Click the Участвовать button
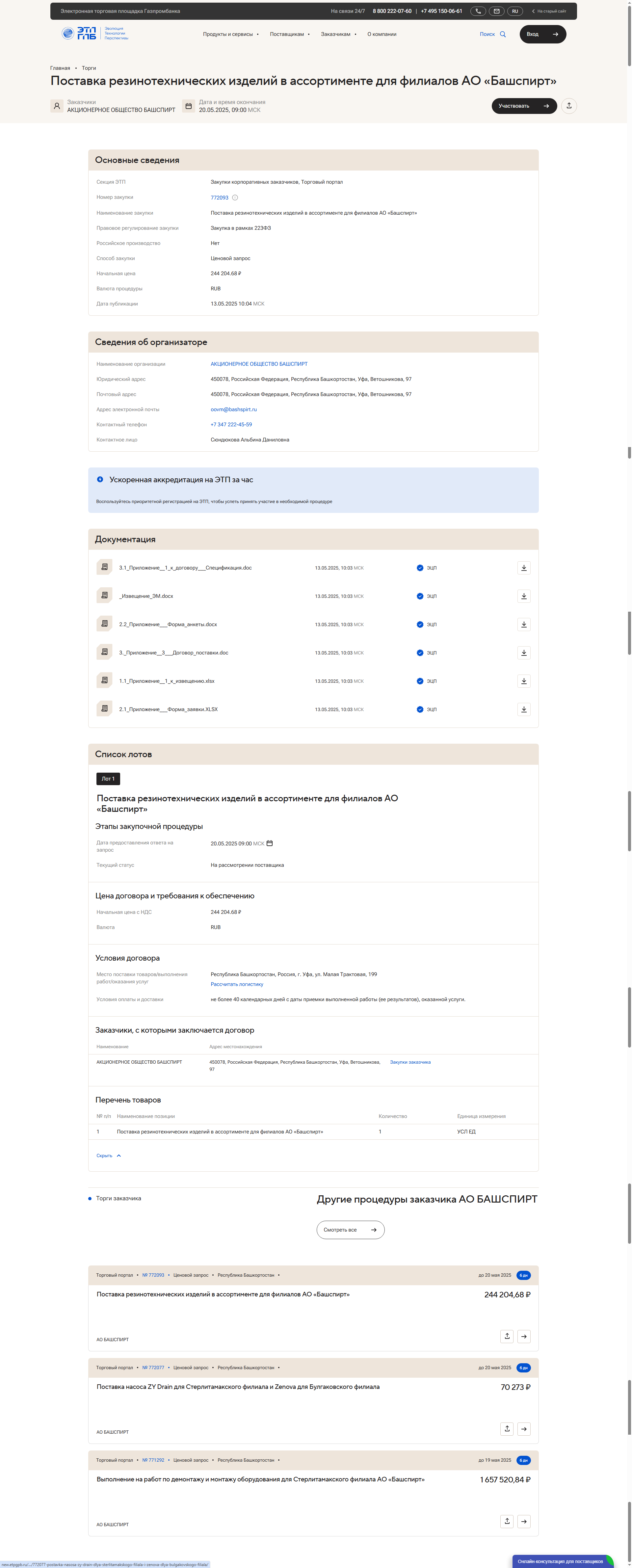Screen dimensions: 632x1568 tap(524, 106)
